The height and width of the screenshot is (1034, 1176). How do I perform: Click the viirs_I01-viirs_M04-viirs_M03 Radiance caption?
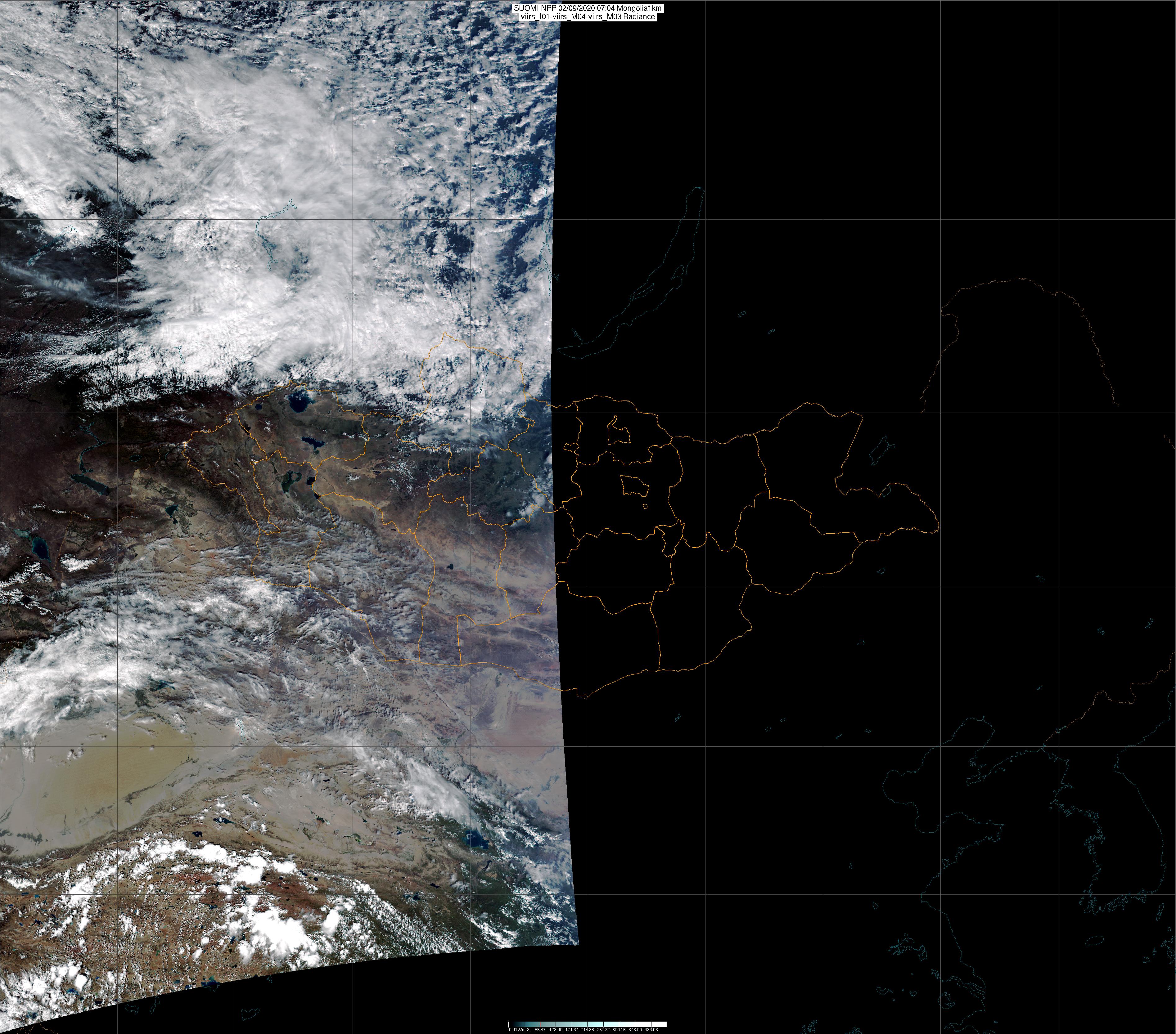[x=588, y=17]
